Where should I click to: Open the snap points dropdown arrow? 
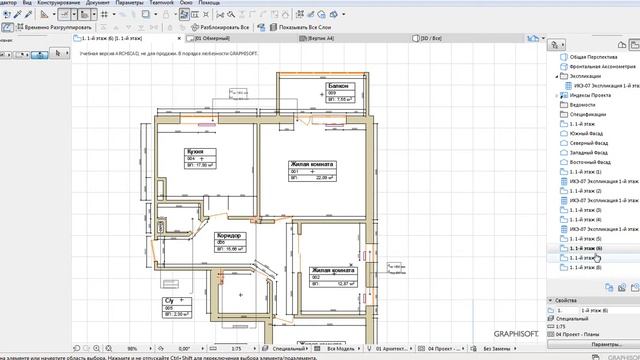point(94,15)
